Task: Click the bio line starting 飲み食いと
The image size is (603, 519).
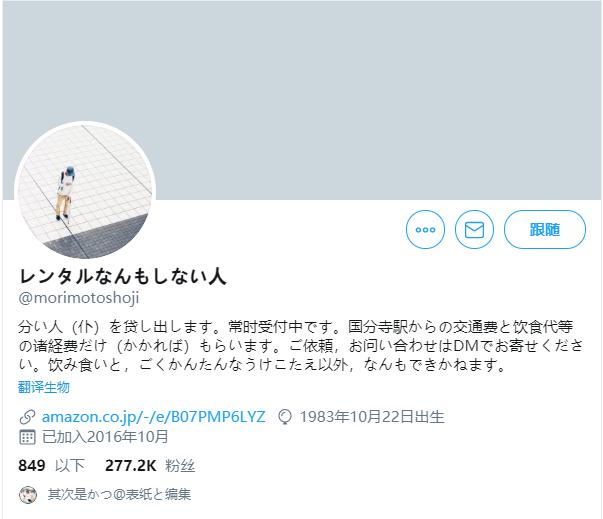Action: click(275, 365)
